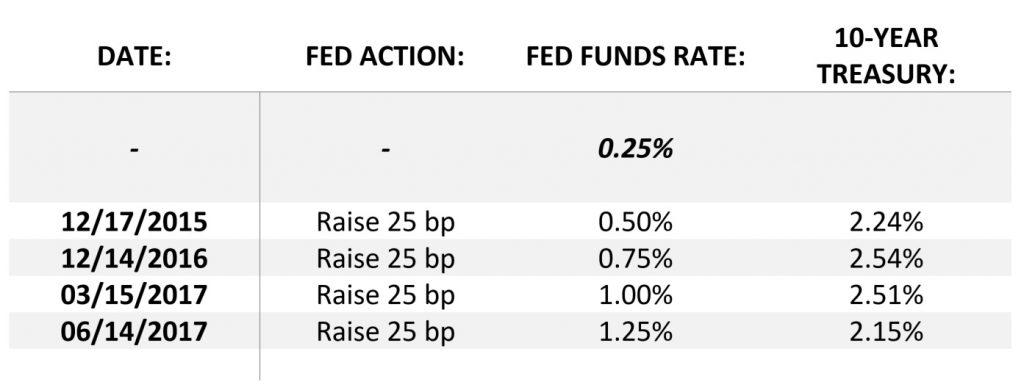The height and width of the screenshot is (390, 1024).
Task: Click the 12/14/2016 date cell
Action: 134,259
